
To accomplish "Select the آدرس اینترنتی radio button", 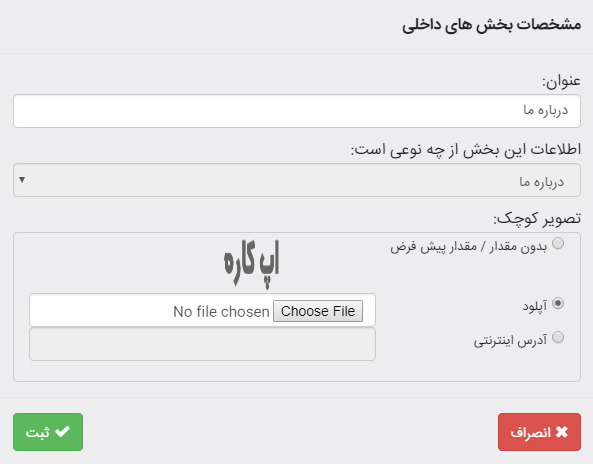I will 558,337.
